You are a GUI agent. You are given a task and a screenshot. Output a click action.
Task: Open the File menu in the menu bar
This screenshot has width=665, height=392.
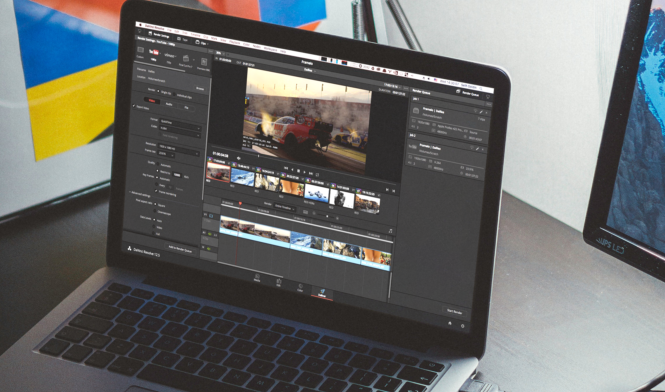tap(169, 30)
